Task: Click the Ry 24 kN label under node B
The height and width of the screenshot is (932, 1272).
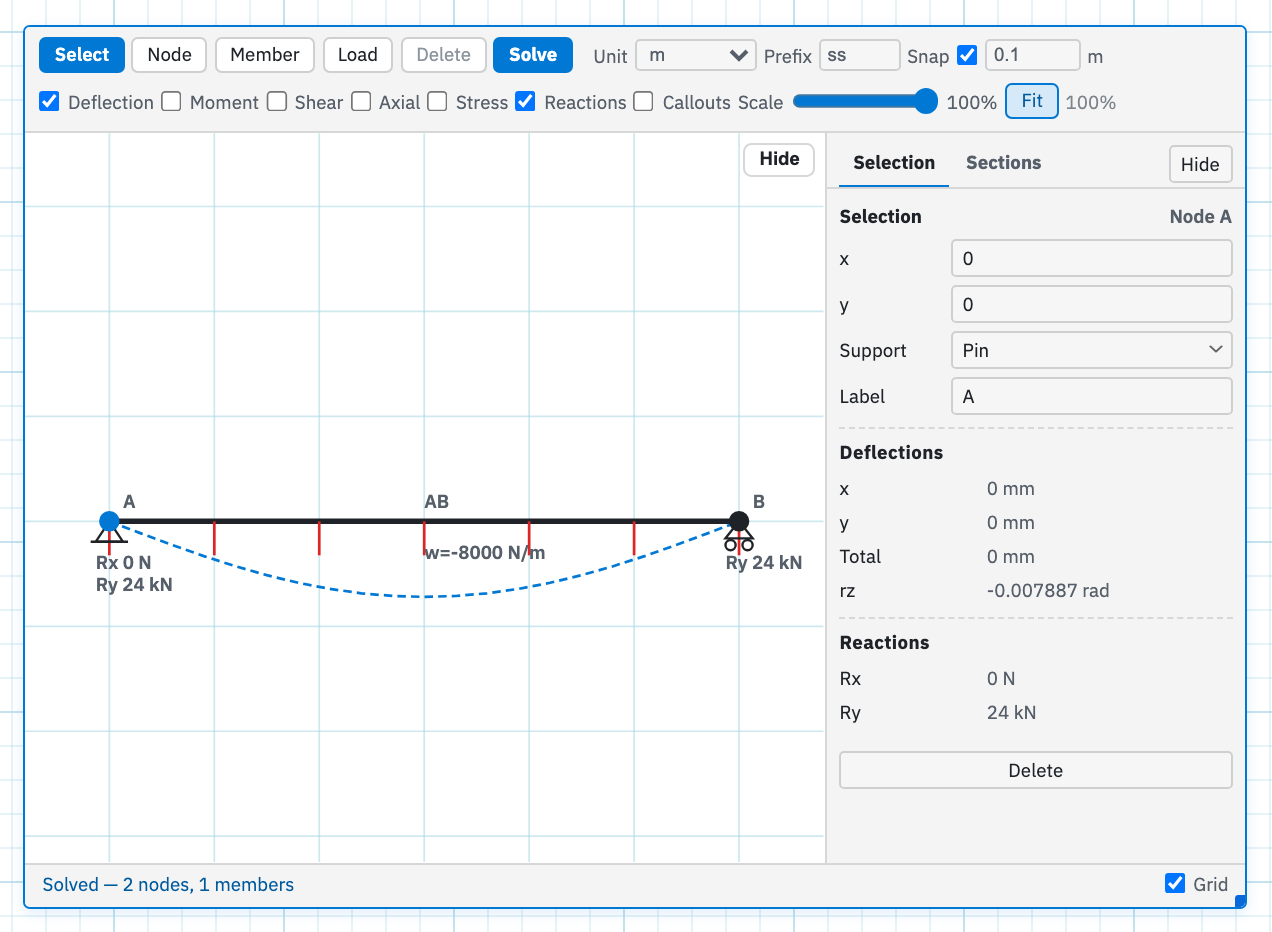Action: [764, 563]
